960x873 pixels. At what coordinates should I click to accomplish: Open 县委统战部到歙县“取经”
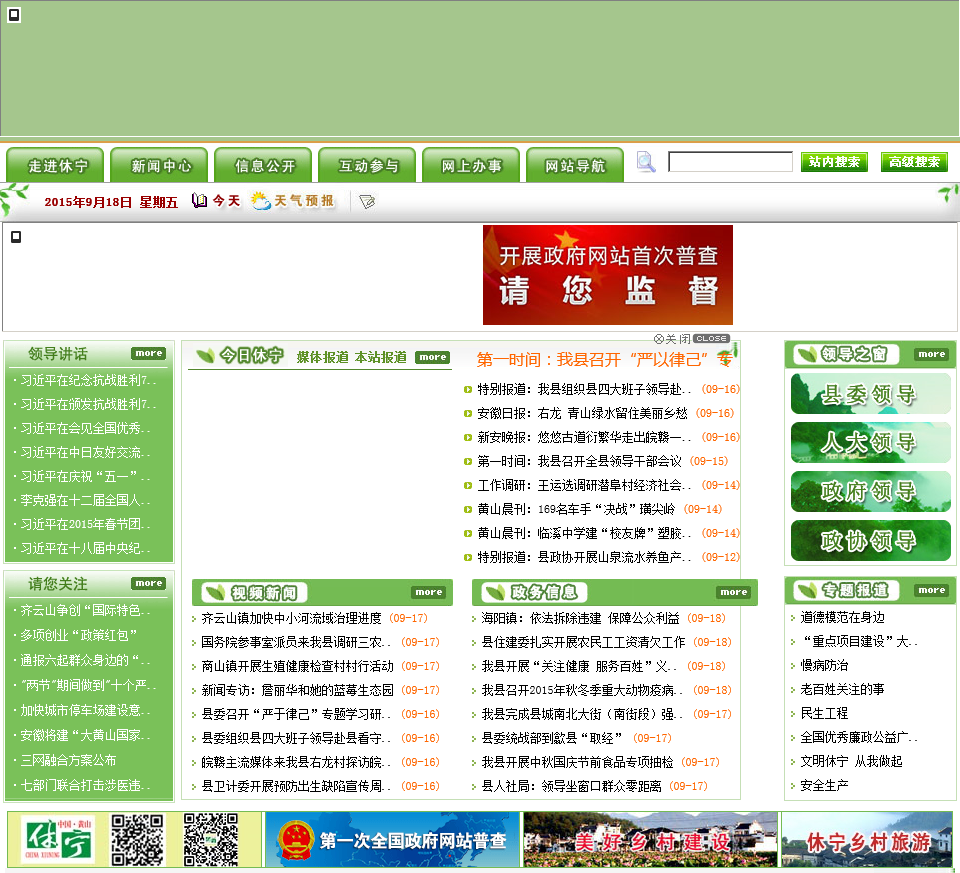(x=551, y=738)
